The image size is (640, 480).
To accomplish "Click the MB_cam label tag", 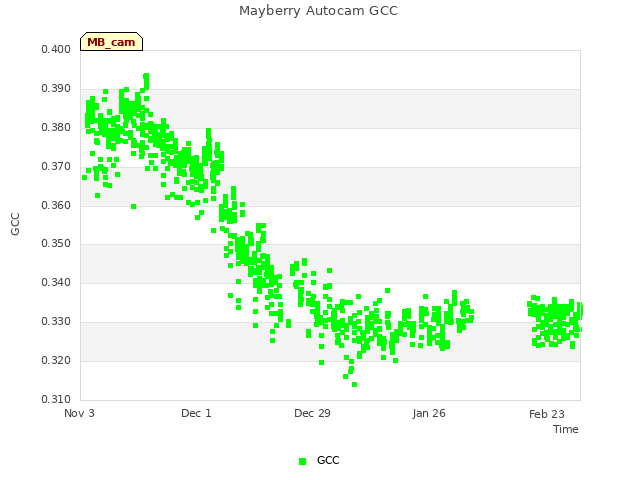I will [111, 42].
